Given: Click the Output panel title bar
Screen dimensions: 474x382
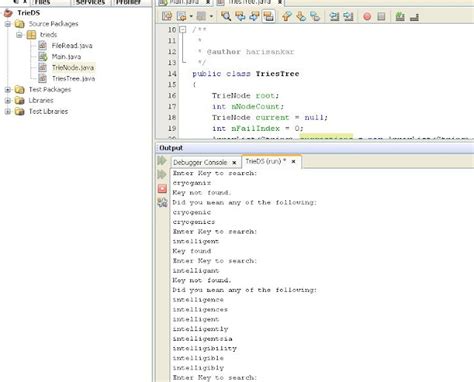Looking at the screenshot, I should coord(314,148).
